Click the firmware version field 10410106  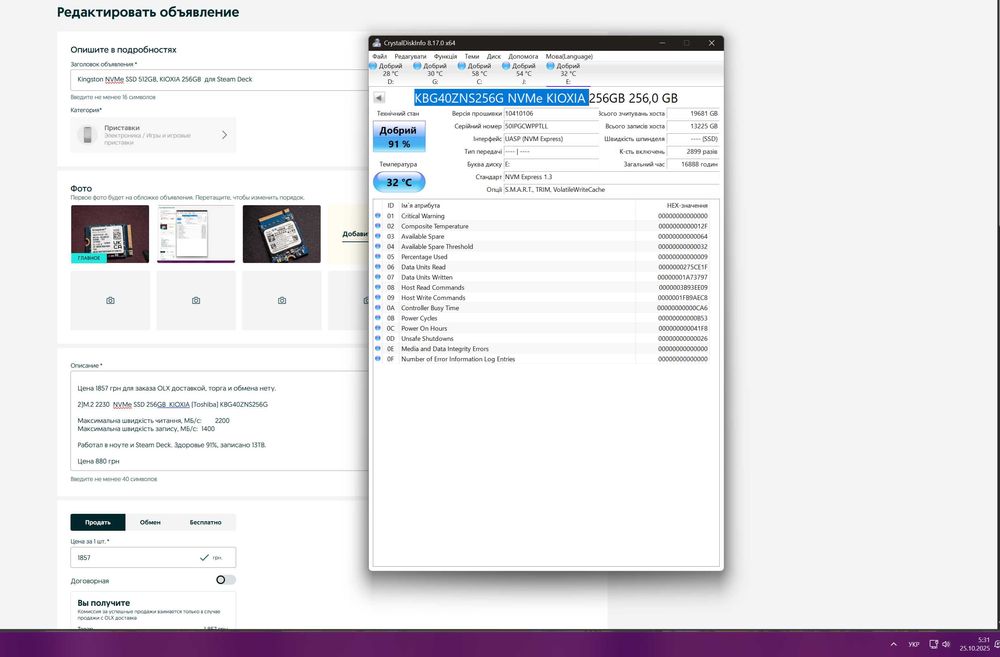(551, 114)
